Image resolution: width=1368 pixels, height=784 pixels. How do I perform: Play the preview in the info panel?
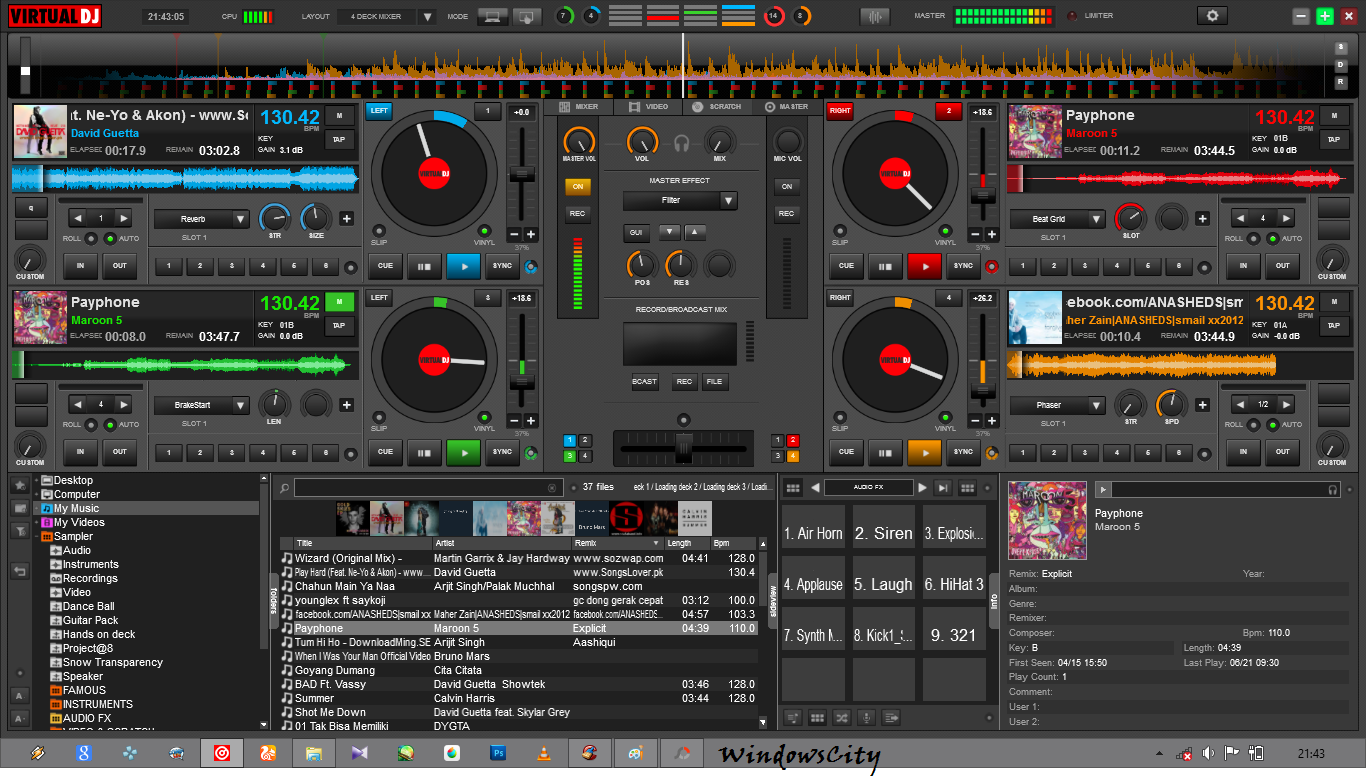point(1103,490)
